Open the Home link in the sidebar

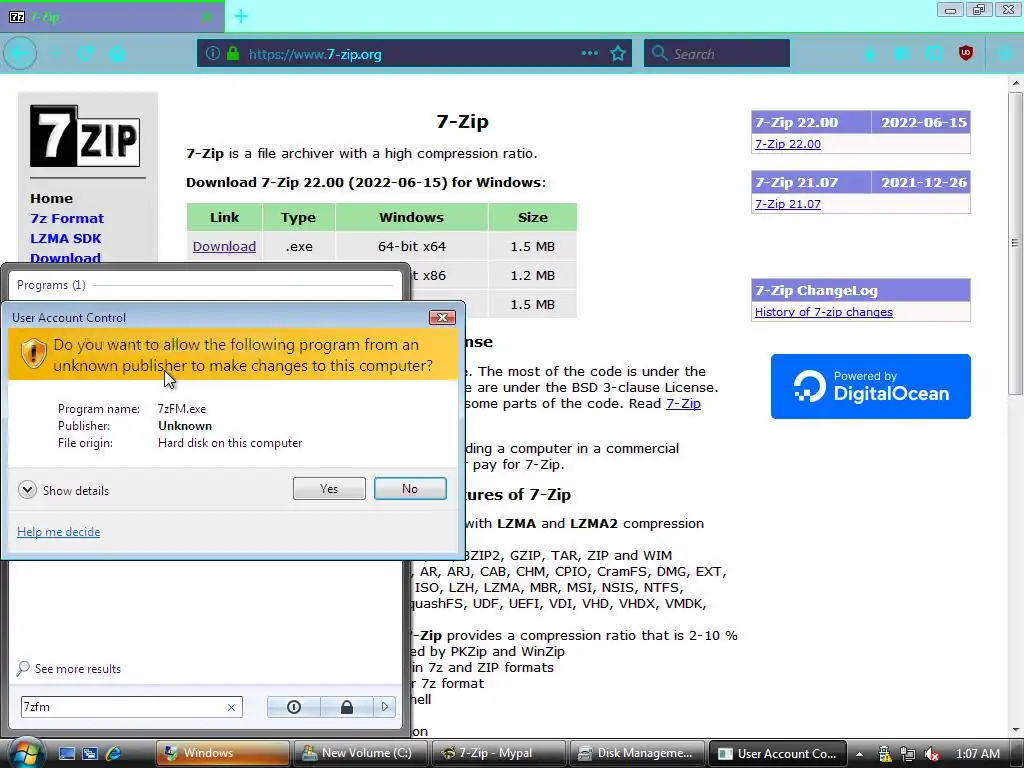point(52,199)
